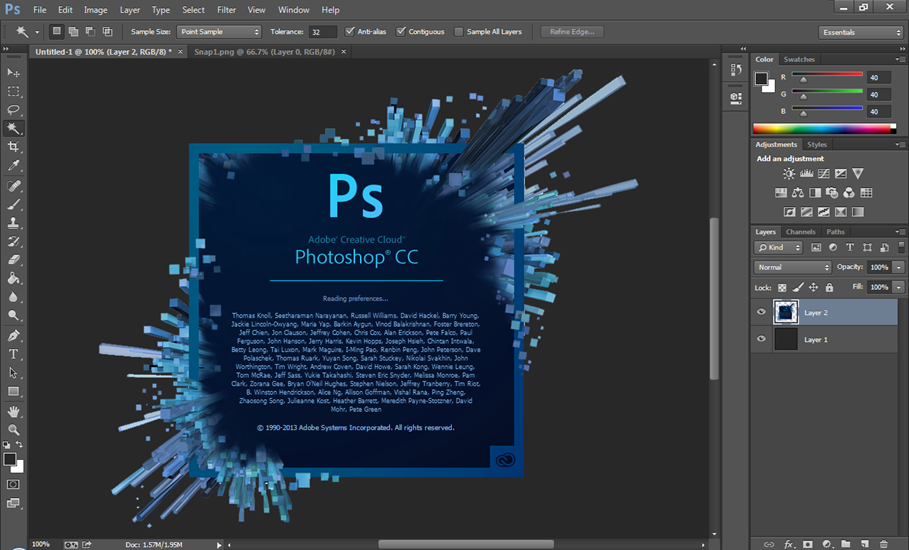Open the Fill slider dropdown arrow
This screenshot has width=909, height=550.
coord(899,287)
